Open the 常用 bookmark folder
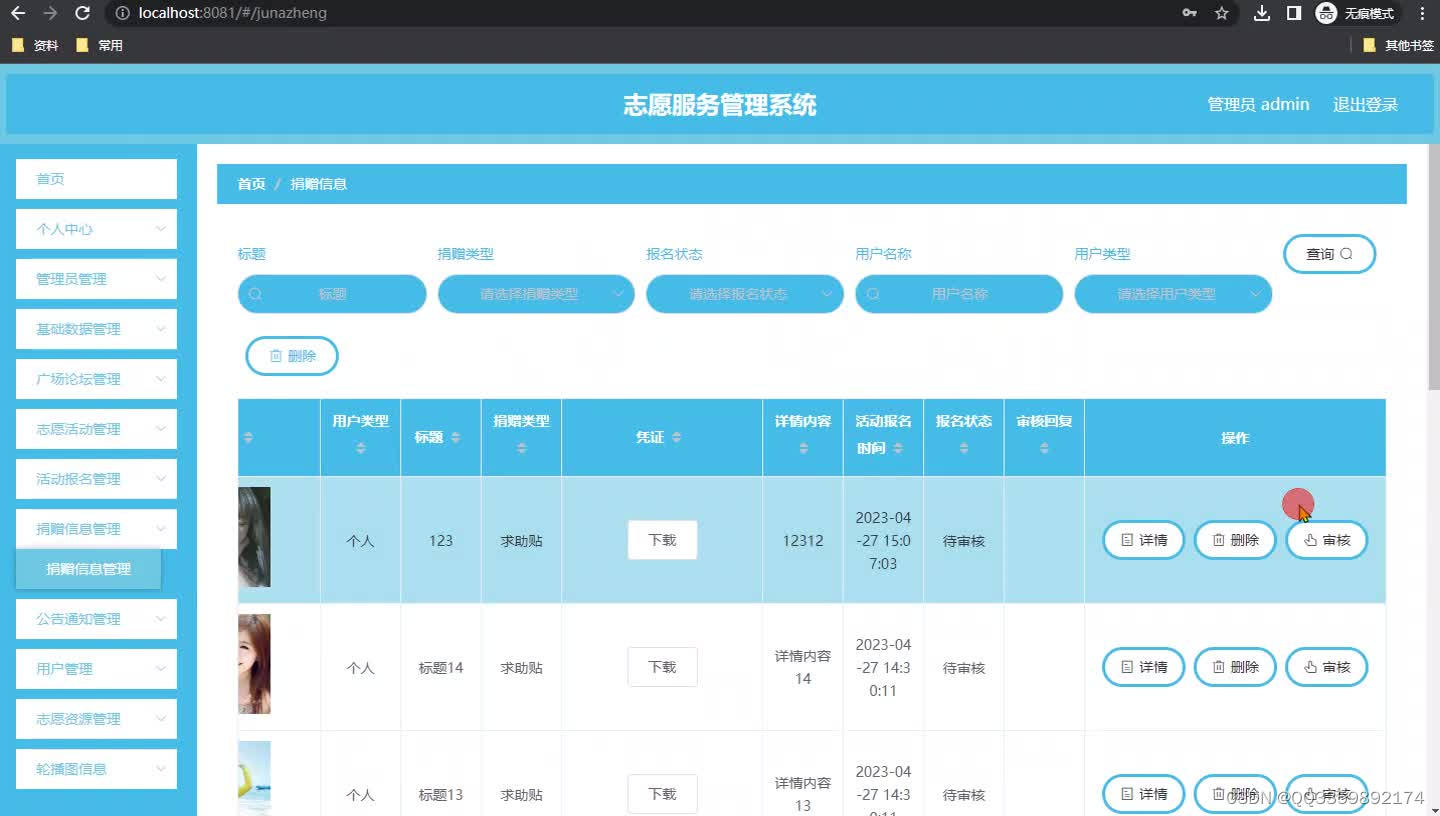 [100, 45]
